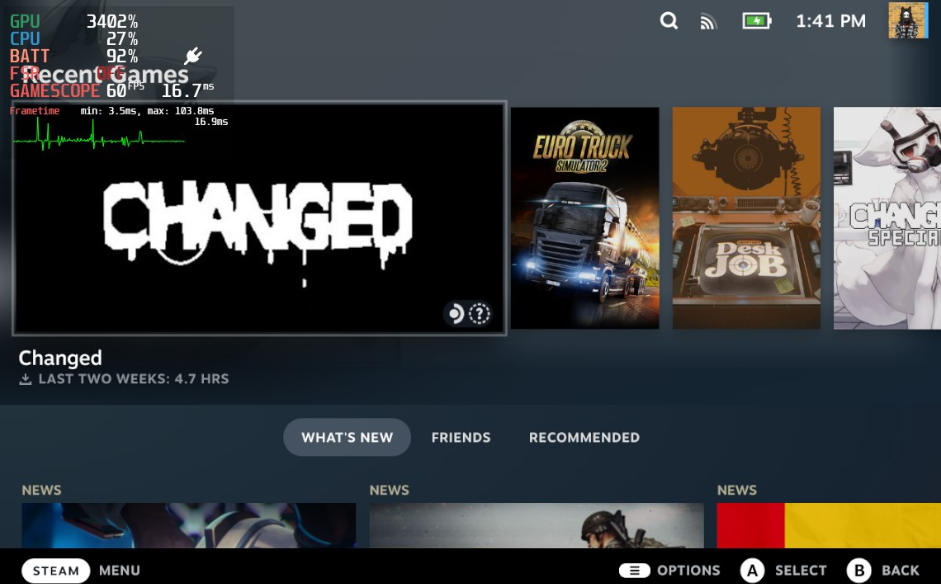Click the dotted question mark badge on Changed
Image resolution: width=941 pixels, height=584 pixels.
click(481, 312)
